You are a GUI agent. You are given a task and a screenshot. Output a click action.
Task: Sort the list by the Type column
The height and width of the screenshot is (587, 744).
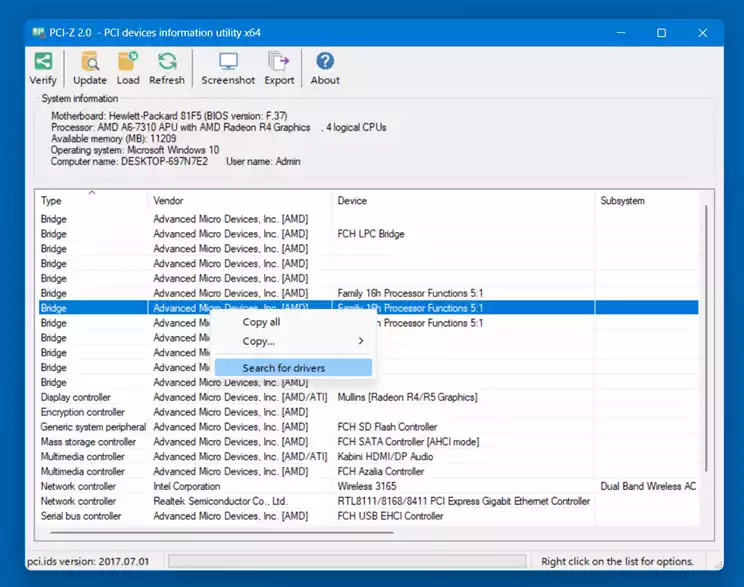[x=93, y=201]
